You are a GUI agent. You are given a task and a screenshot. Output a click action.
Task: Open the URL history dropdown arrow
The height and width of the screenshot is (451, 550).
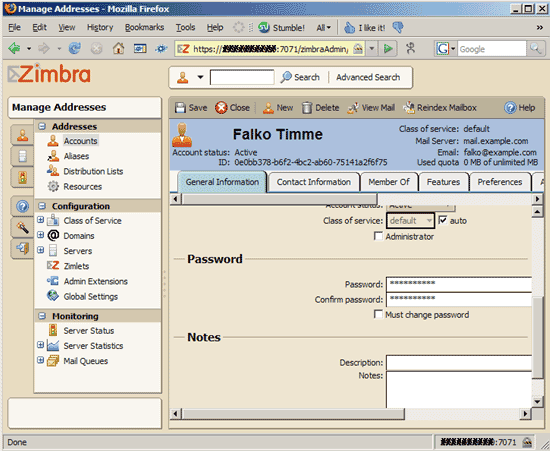(372, 49)
